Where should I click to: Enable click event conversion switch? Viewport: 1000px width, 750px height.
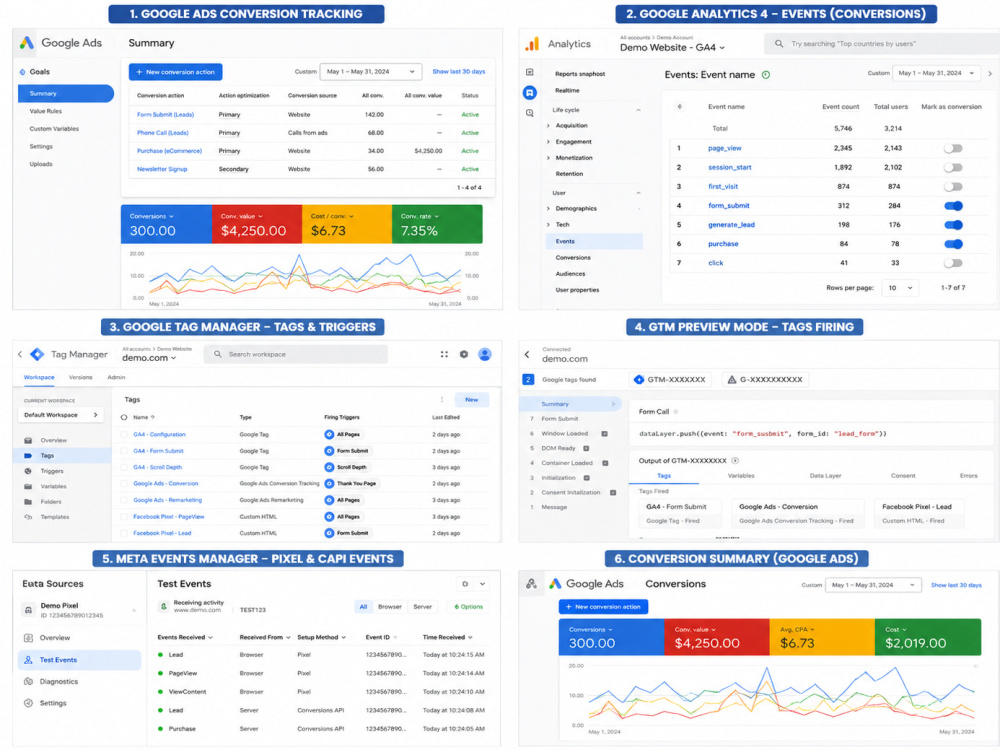[x=953, y=263]
